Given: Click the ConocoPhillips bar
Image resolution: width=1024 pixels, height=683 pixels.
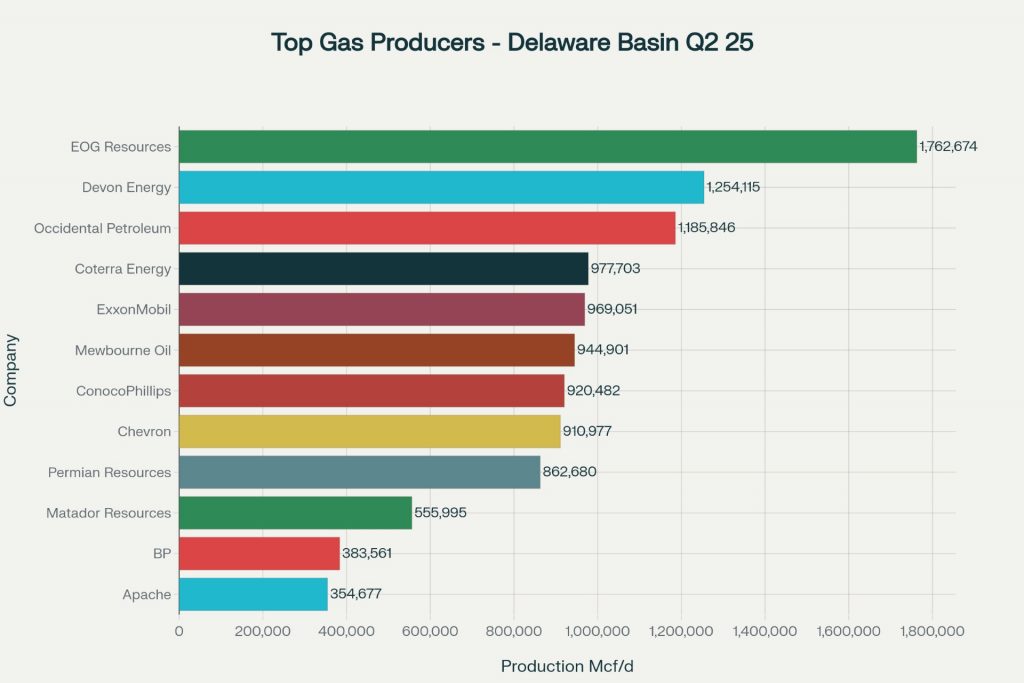Looking at the screenshot, I should tap(371, 391).
